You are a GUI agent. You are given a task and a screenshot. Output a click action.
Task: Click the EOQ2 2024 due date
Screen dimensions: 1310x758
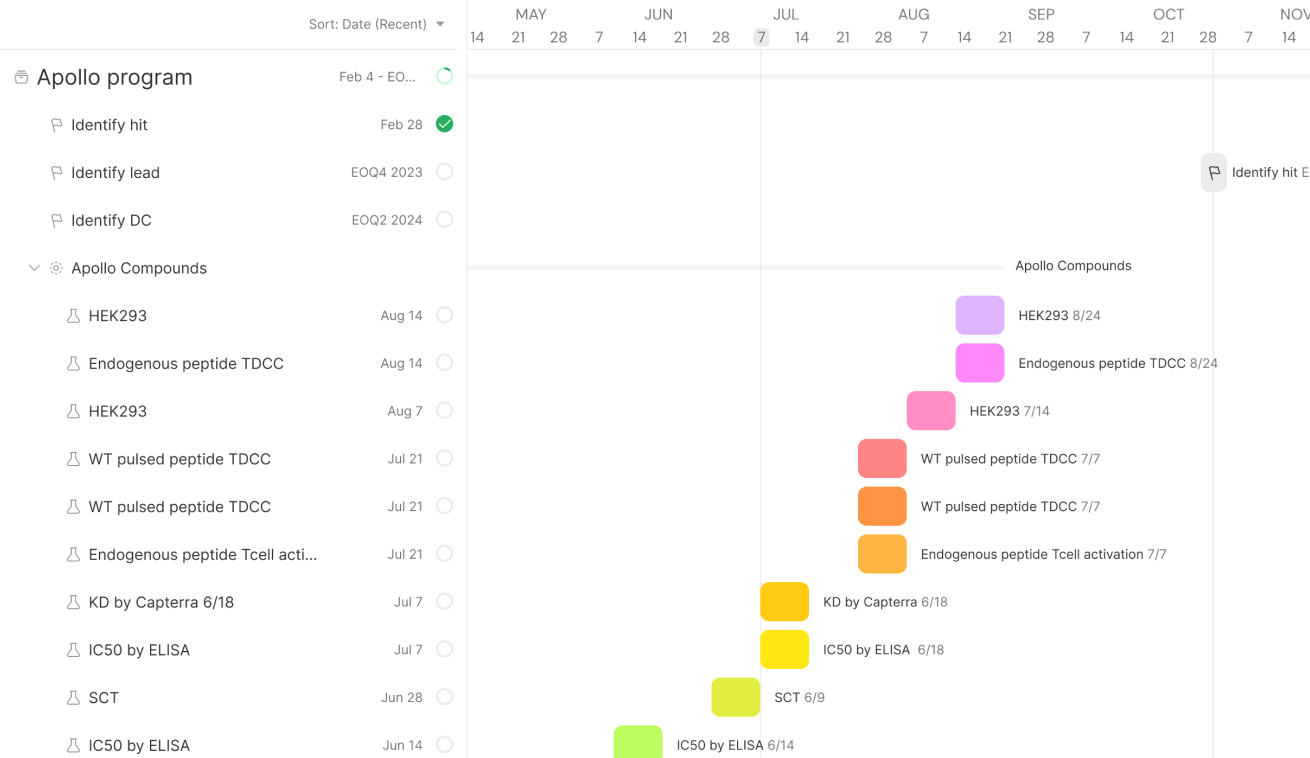coord(387,221)
